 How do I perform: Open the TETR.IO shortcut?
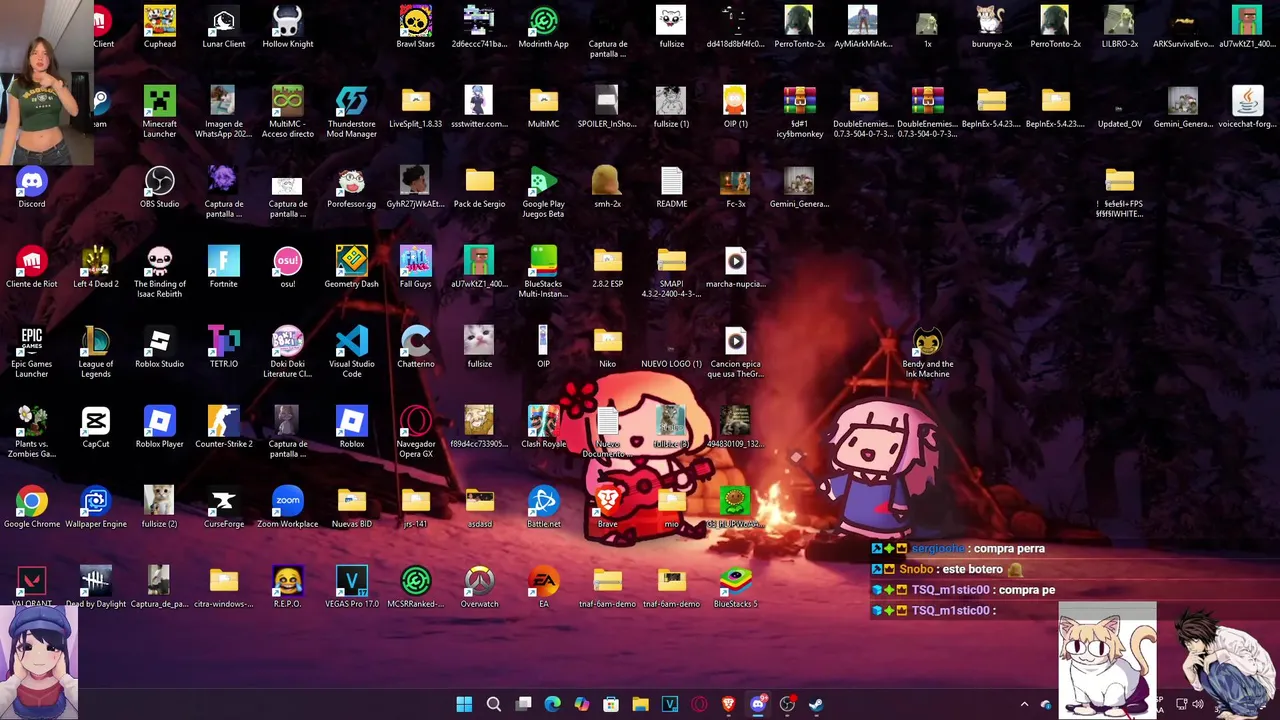(223, 347)
